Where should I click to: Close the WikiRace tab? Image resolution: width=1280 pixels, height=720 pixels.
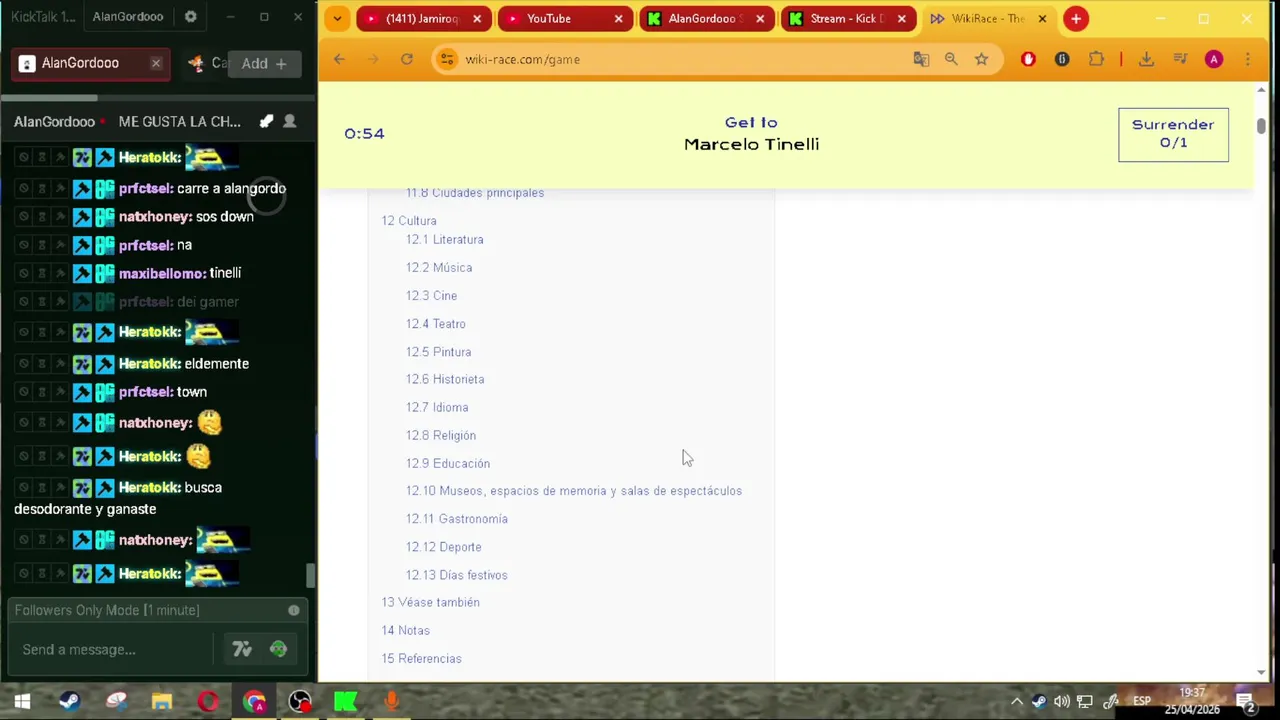coord(1042,18)
